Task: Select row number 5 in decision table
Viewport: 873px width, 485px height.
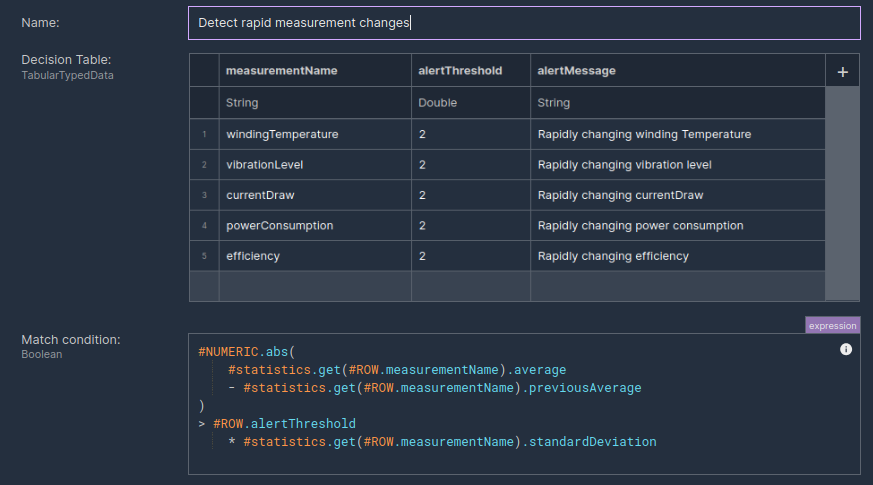Action: pyautogui.click(x=204, y=256)
